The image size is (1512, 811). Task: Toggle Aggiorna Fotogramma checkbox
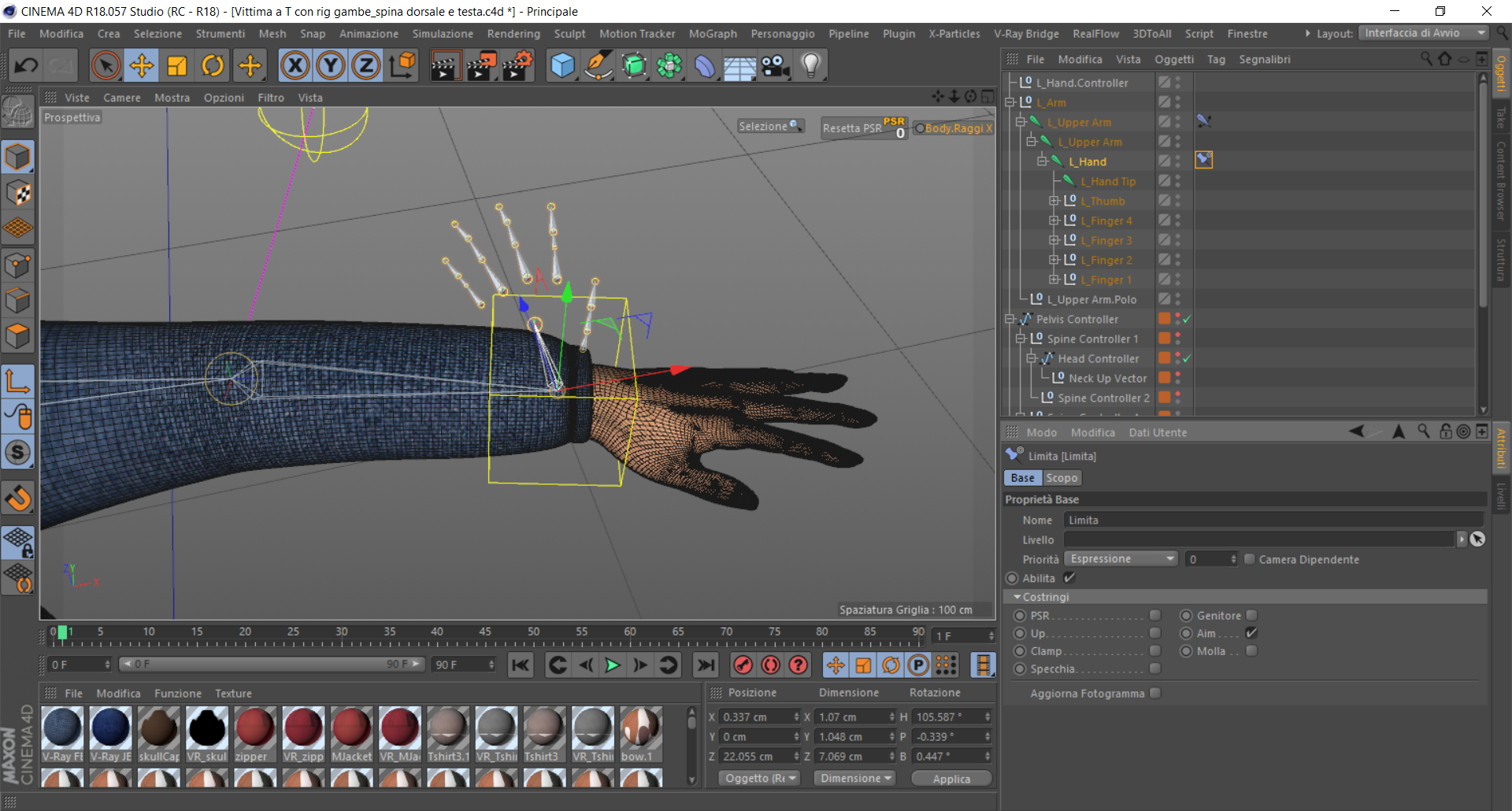click(x=1155, y=693)
